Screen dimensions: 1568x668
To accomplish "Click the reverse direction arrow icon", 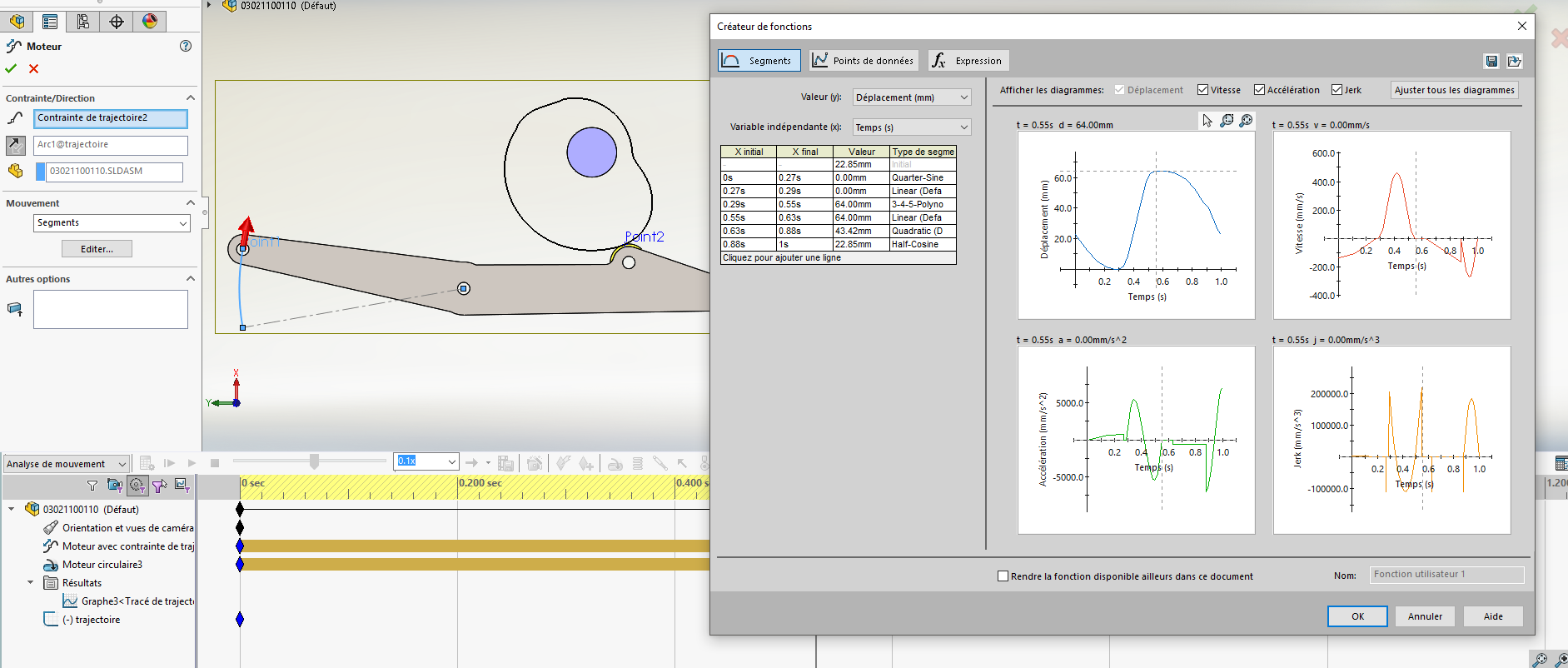I will point(16,145).
